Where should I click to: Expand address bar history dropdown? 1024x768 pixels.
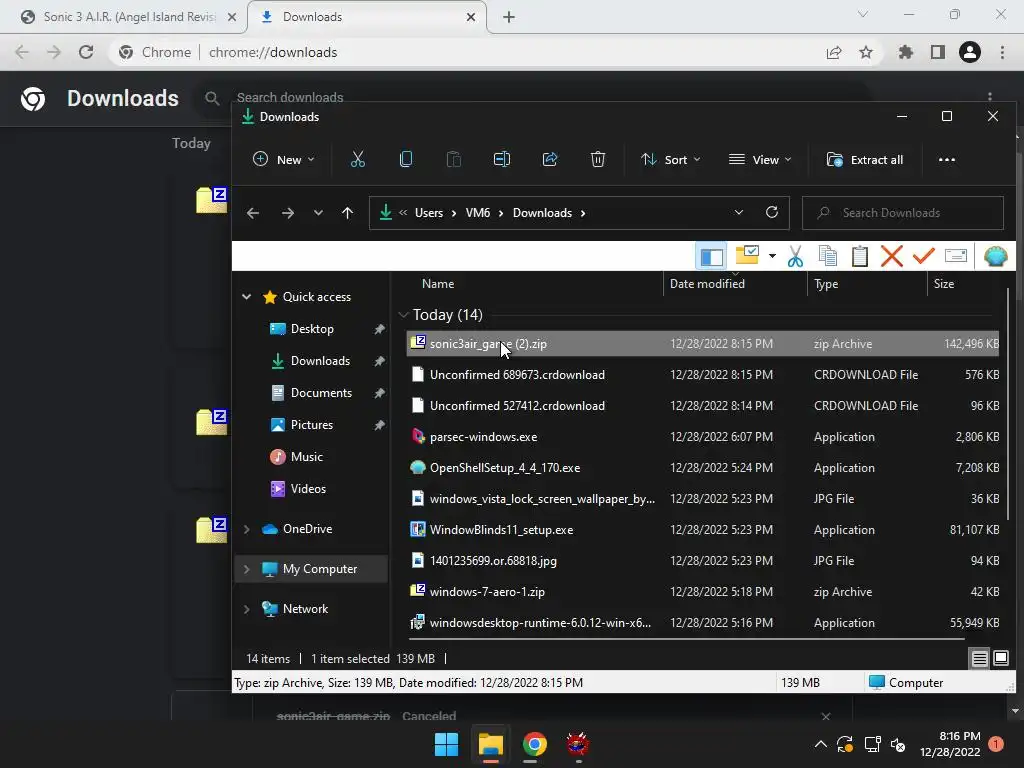pos(739,212)
